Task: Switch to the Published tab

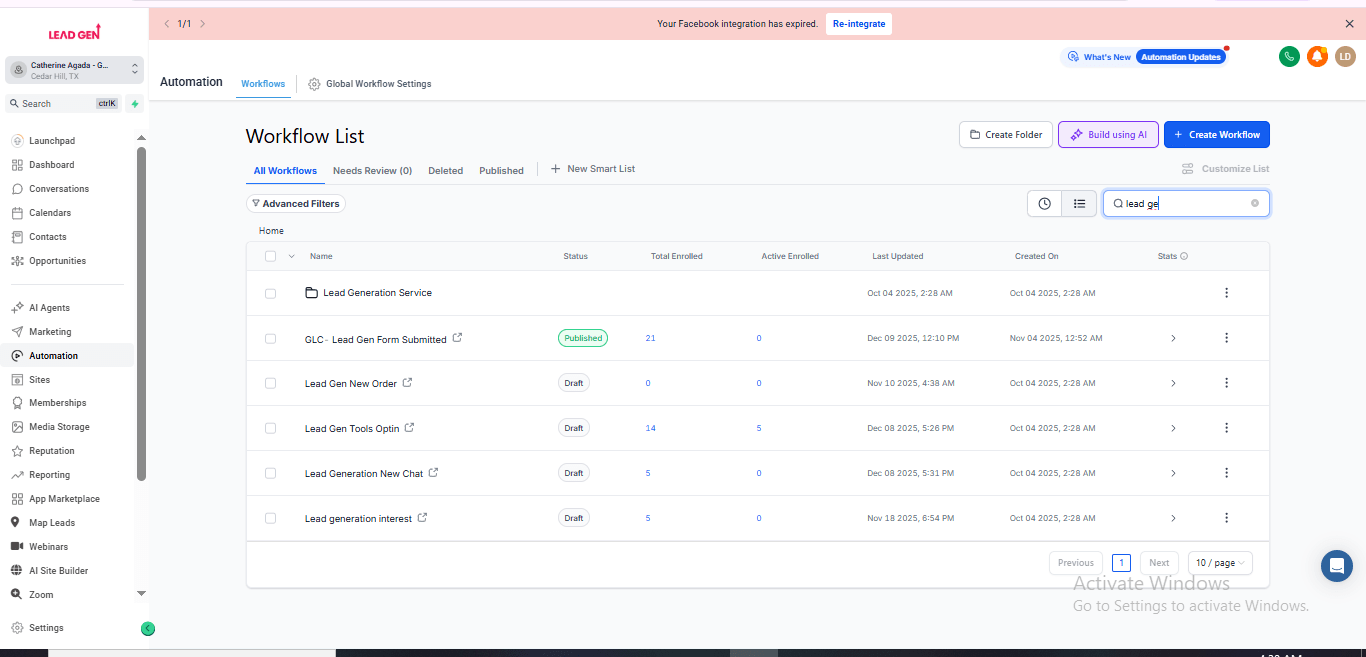Action: pyautogui.click(x=501, y=171)
